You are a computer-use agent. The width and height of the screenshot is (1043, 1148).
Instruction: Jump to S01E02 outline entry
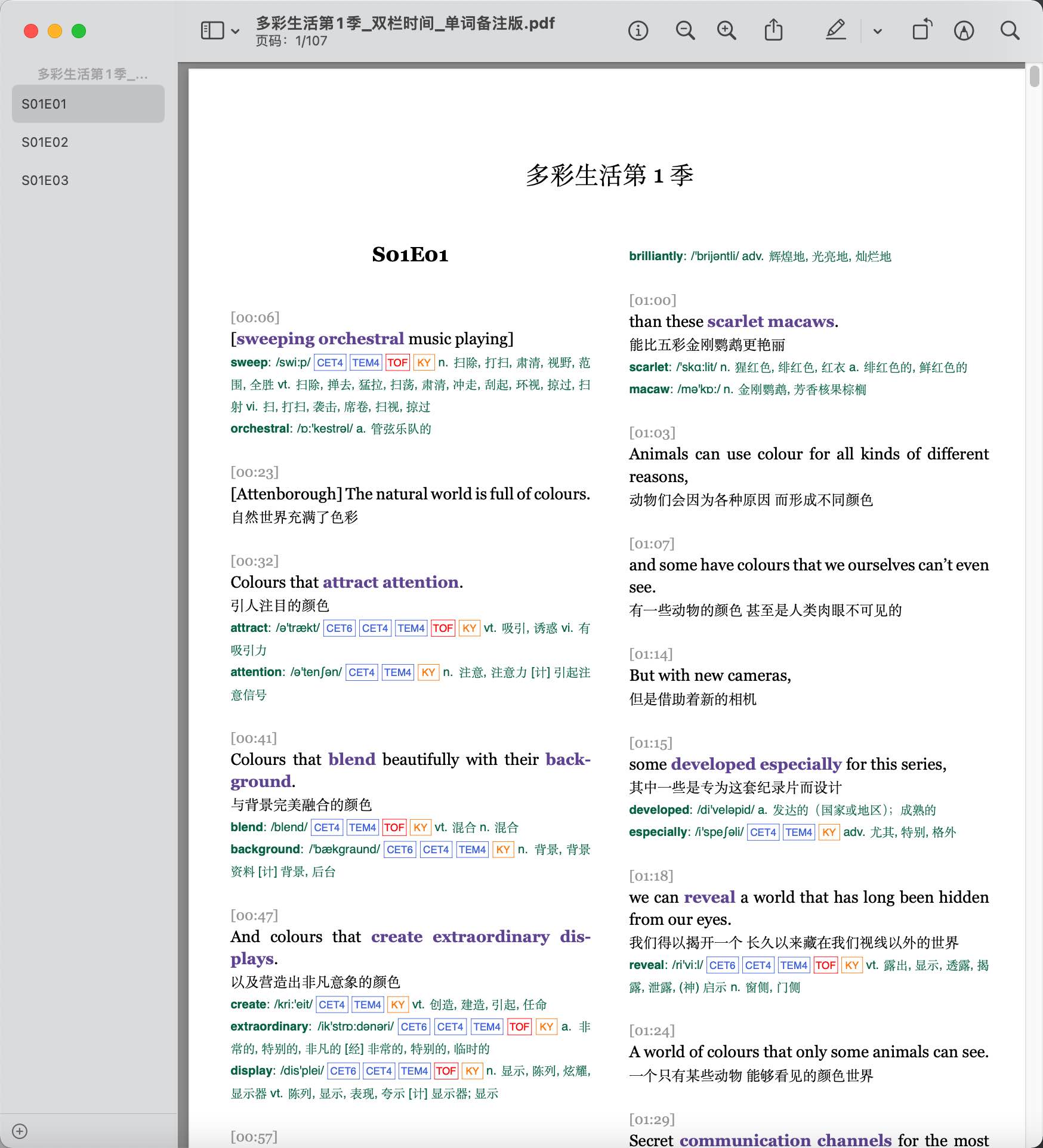point(88,142)
